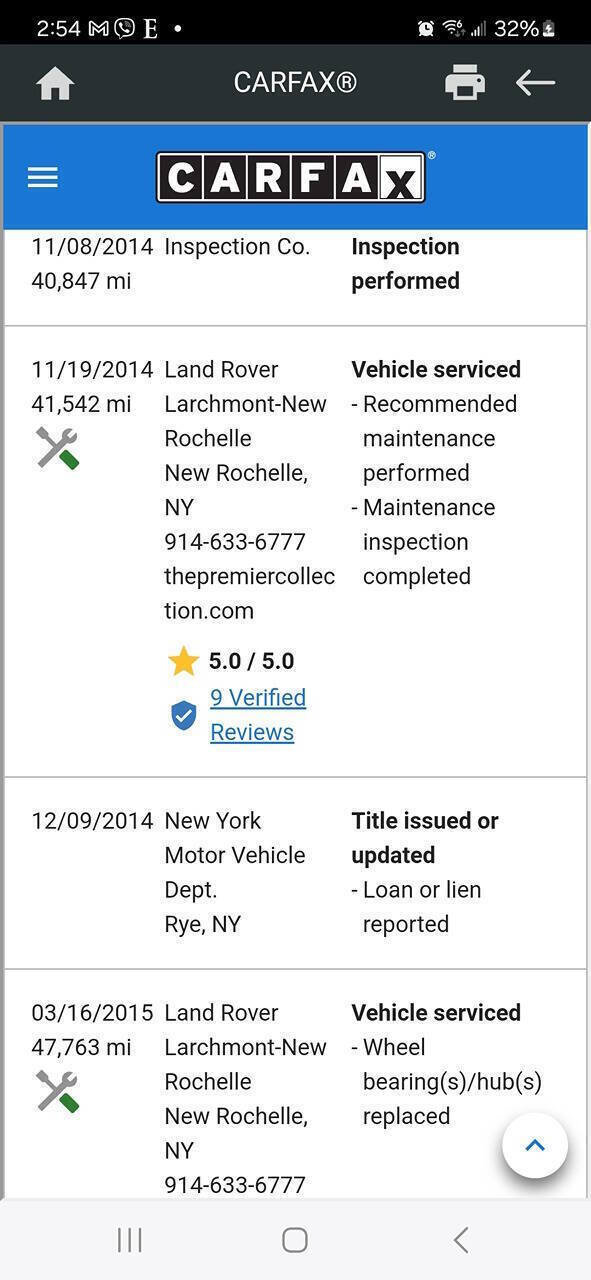Screen dimensions: 591x1280
Task: Tap the Android back navigation chevron
Action: coord(460,1240)
